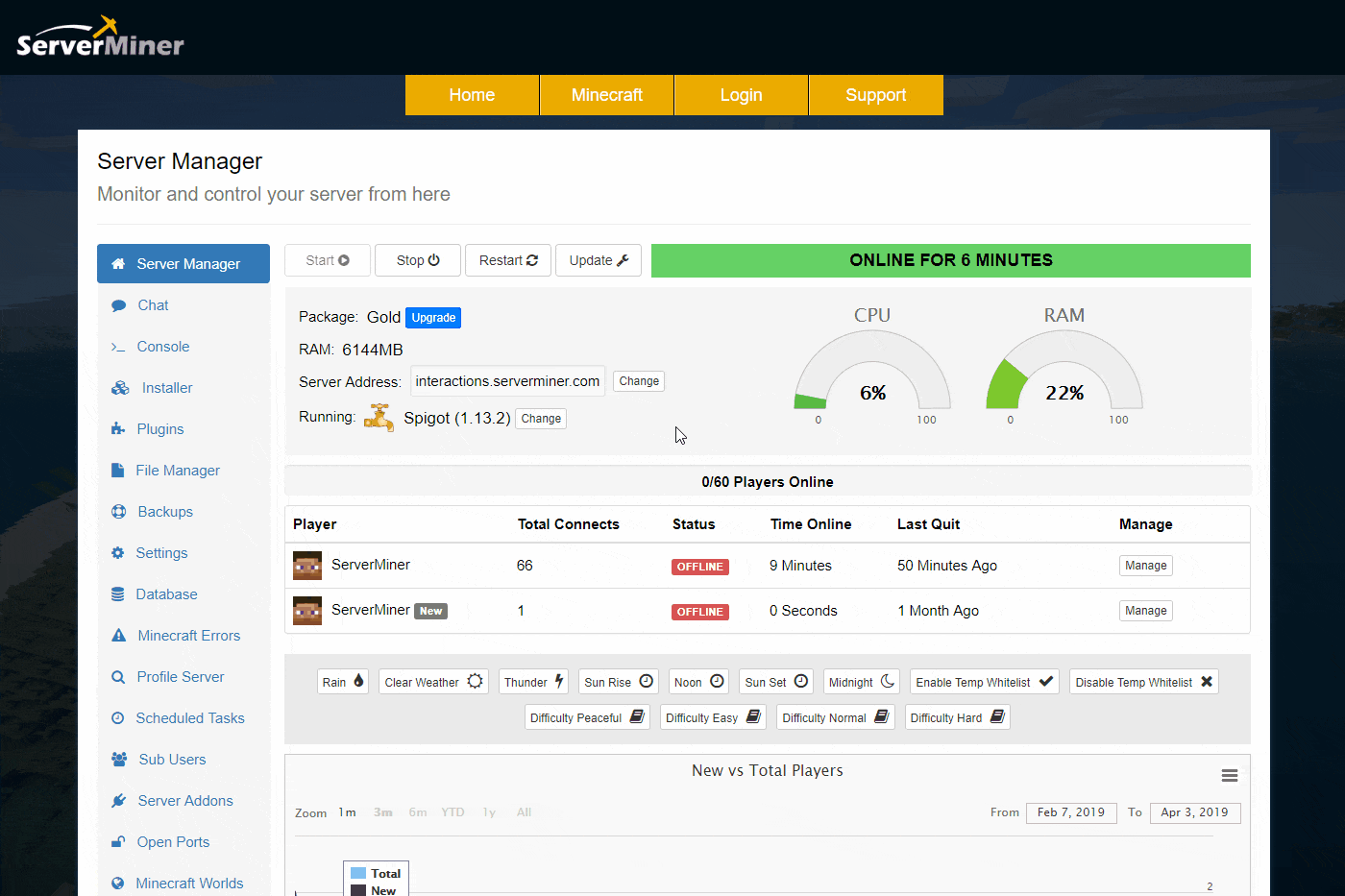Set Difficulty Hard
The image size is (1345, 896).
[x=958, y=717]
